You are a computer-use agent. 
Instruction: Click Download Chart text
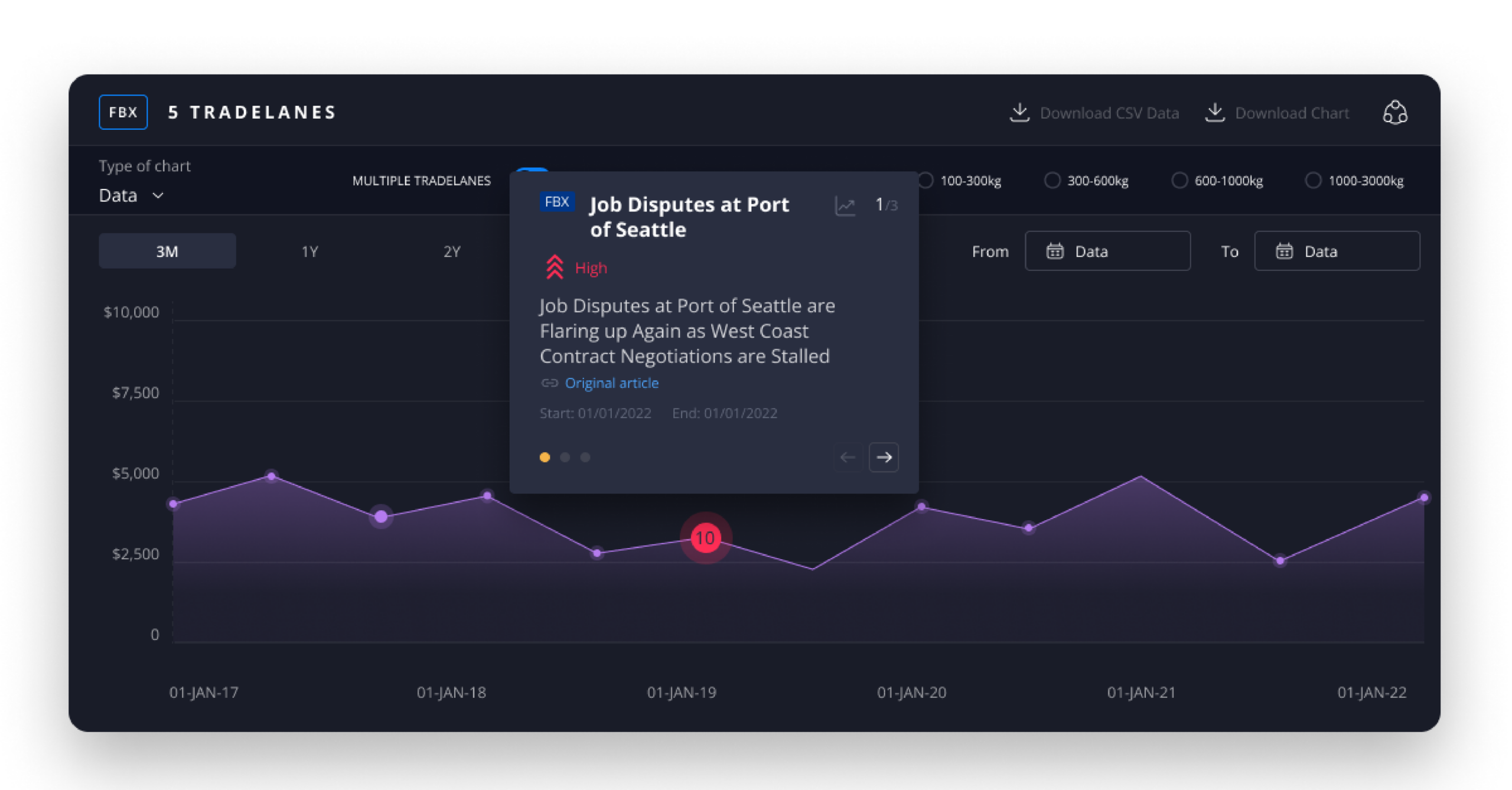[1292, 113]
